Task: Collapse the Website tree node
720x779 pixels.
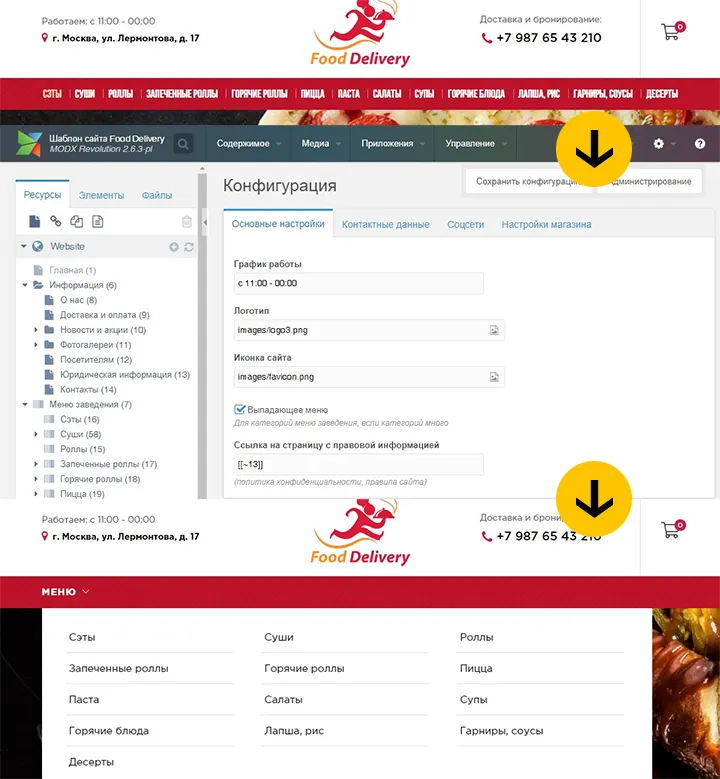Action: coord(23,246)
